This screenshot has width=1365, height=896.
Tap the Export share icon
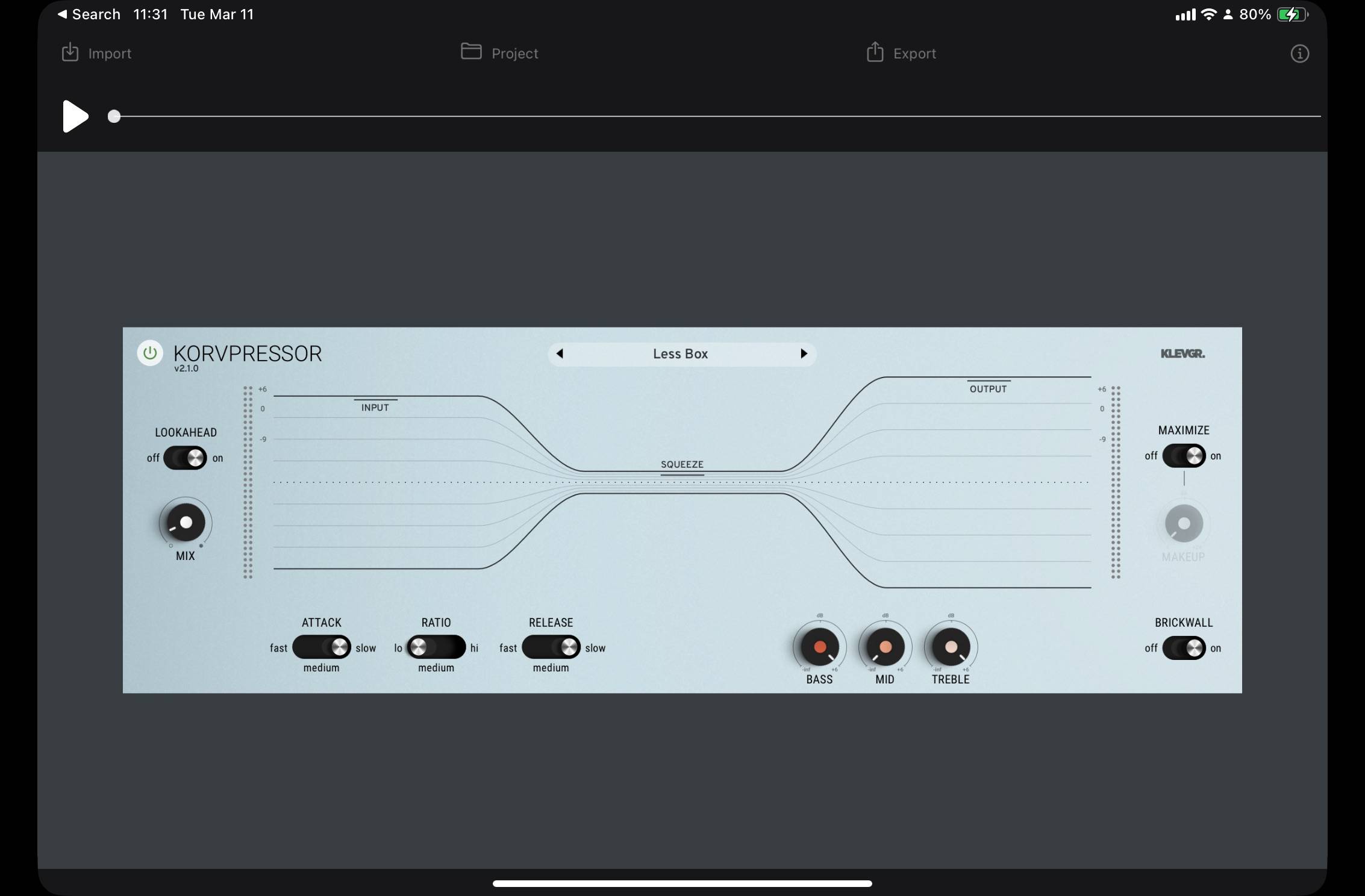coord(875,52)
